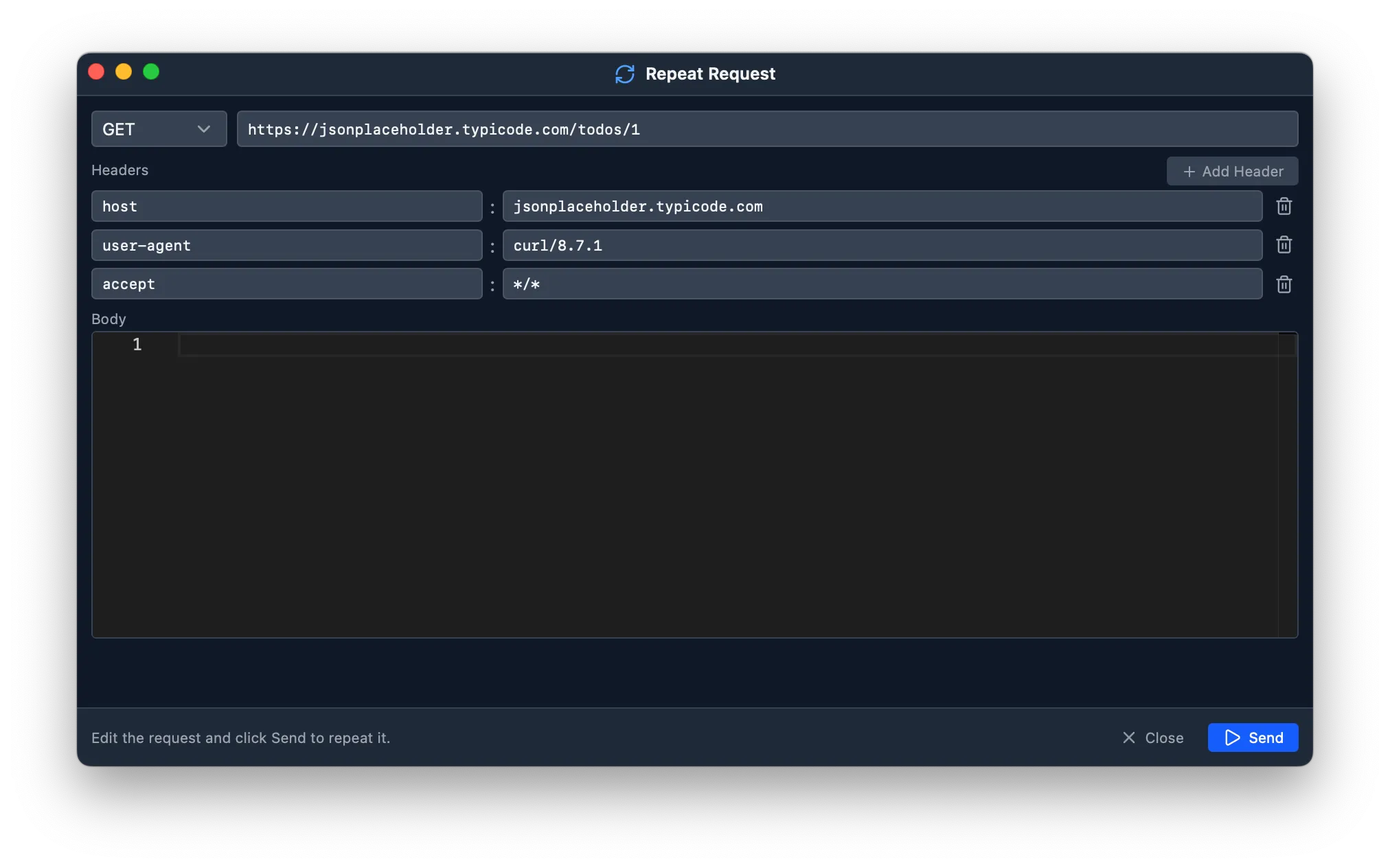1390x868 pixels.
Task: Click the X icon next to Close
Action: pos(1128,738)
